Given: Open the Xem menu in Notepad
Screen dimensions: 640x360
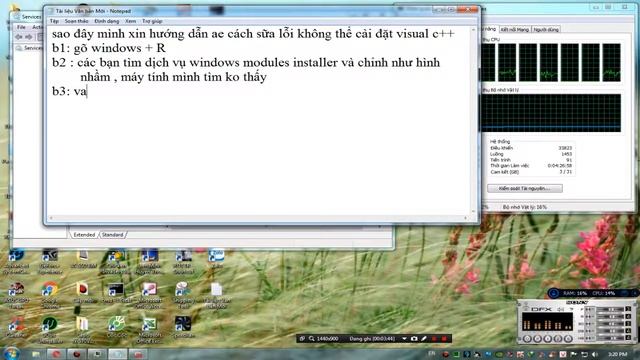Looking at the screenshot, I should (x=130, y=21).
